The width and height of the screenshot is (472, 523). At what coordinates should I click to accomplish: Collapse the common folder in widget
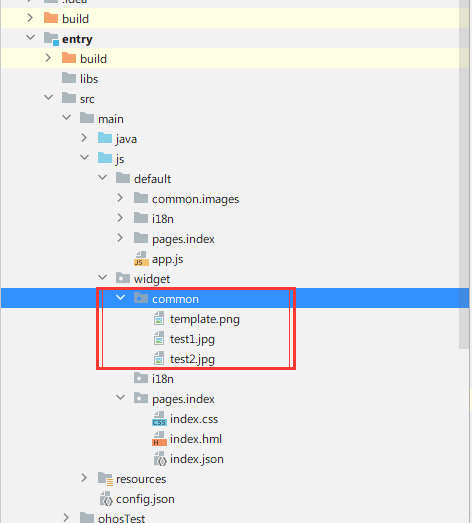tap(120, 298)
